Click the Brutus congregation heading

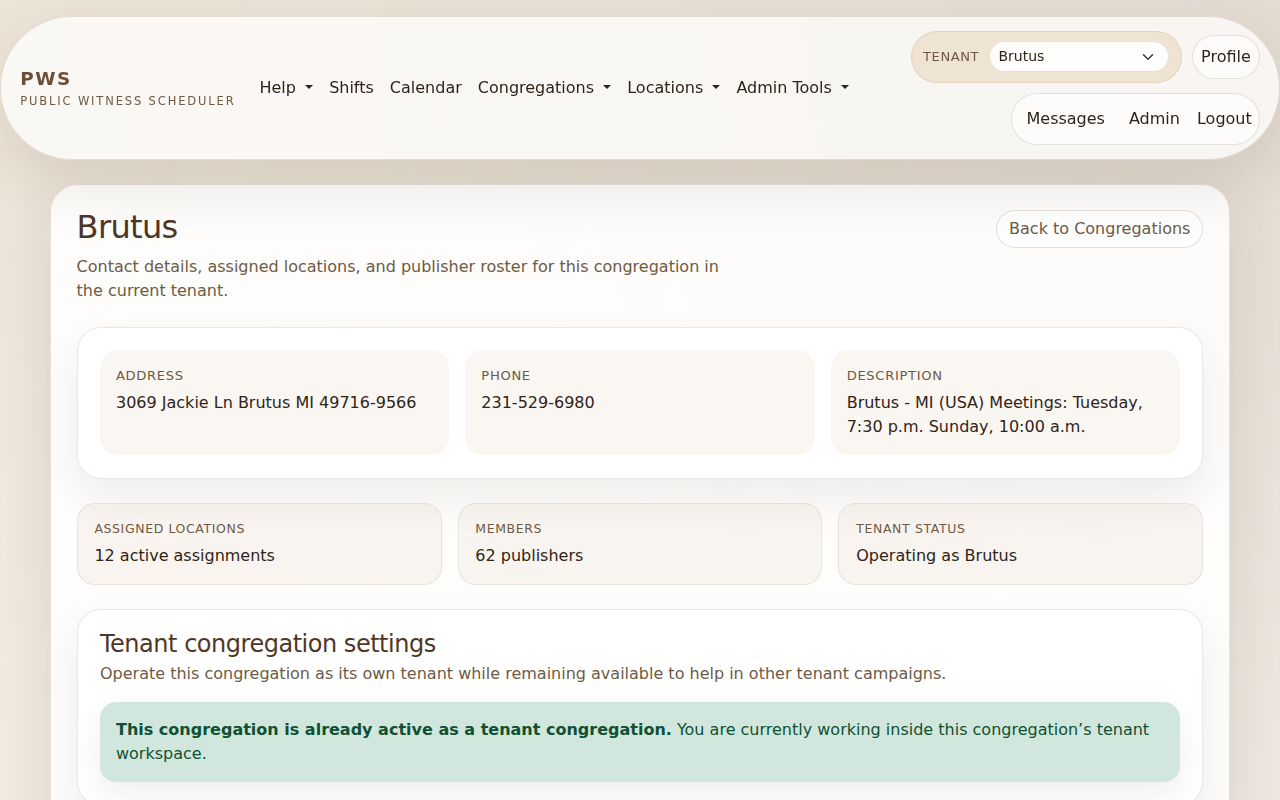tap(127, 227)
